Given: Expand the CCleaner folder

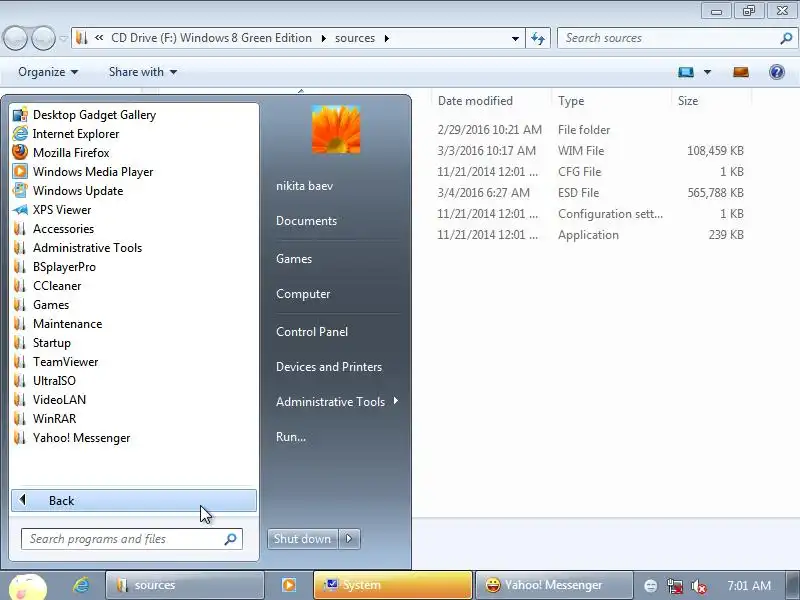Looking at the screenshot, I should (x=57, y=286).
